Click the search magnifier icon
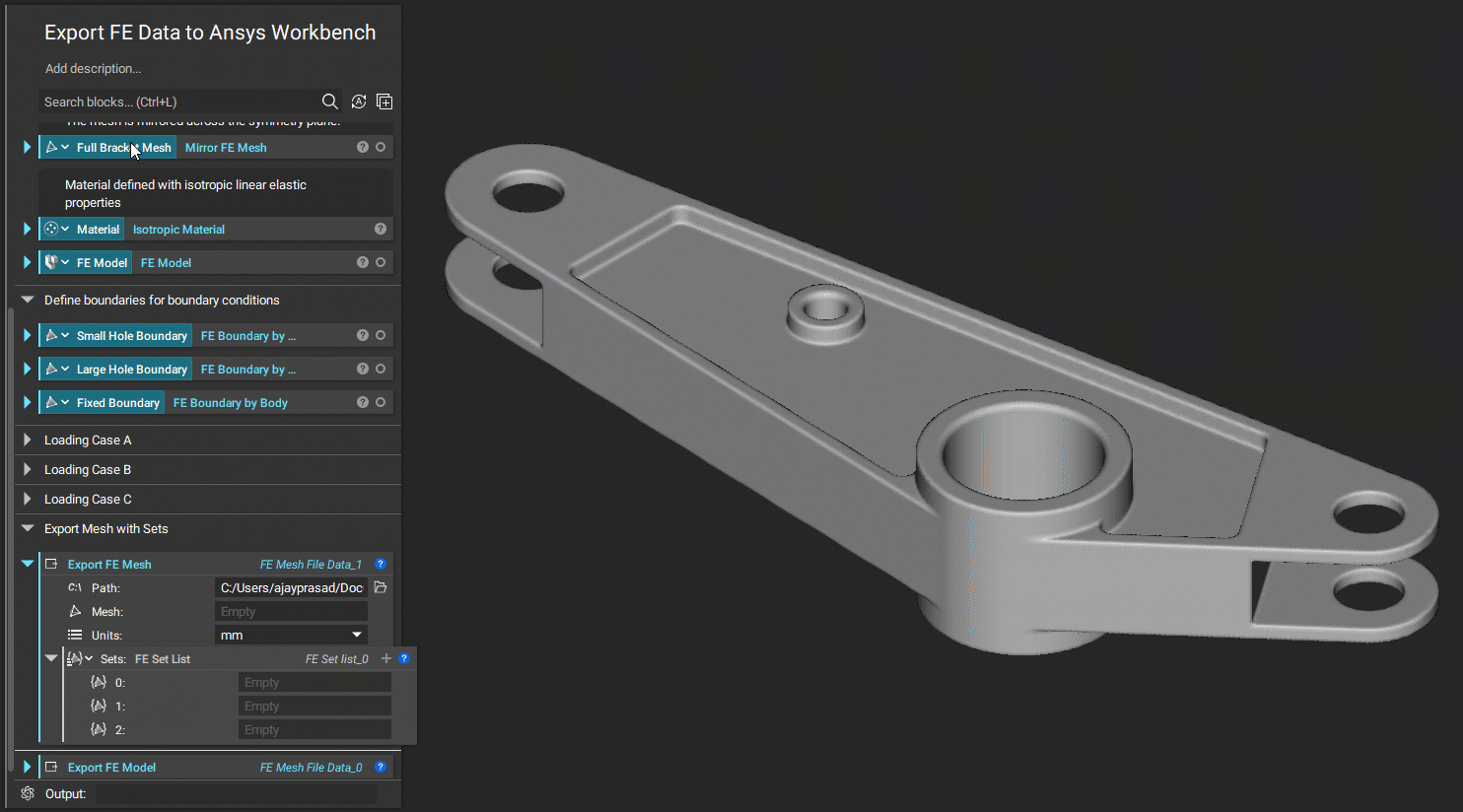Image resolution: width=1463 pixels, height=812 pixels. 330,101
